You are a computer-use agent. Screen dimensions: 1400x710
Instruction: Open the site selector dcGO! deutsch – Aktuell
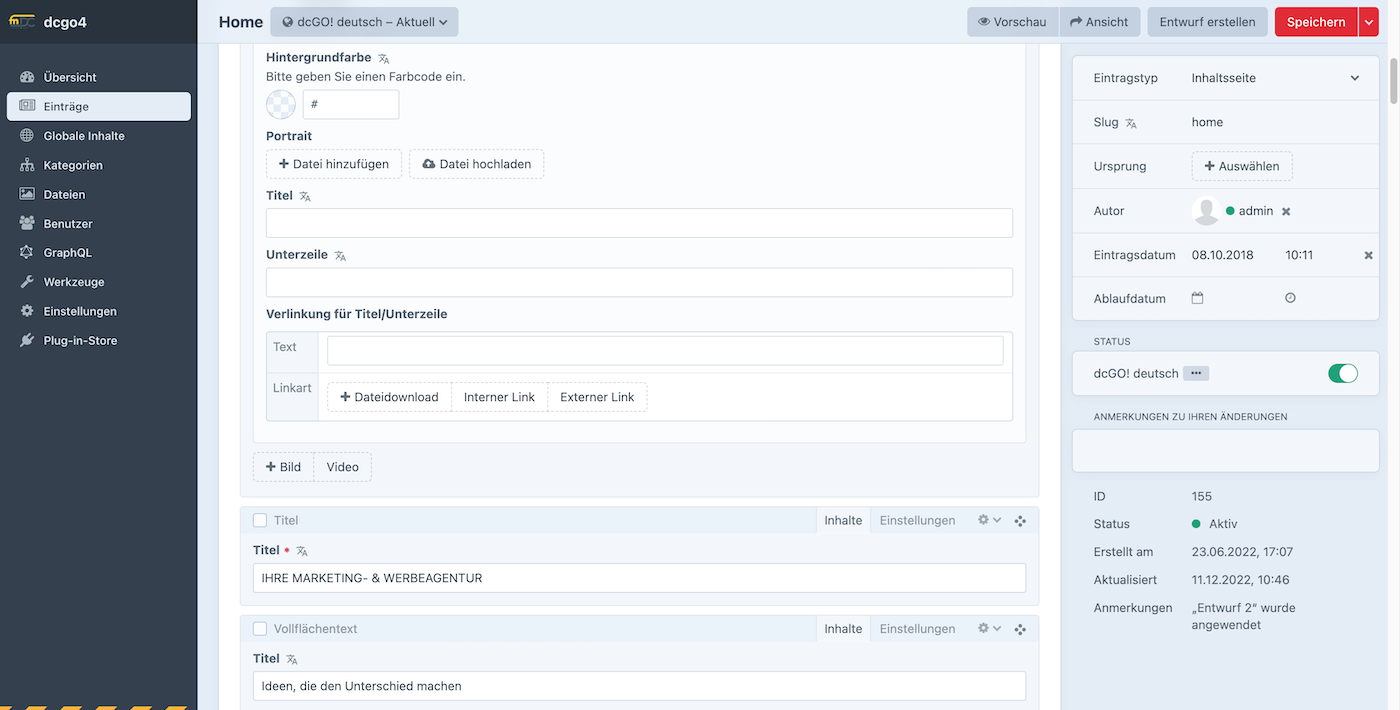click(x=364, y=22)
